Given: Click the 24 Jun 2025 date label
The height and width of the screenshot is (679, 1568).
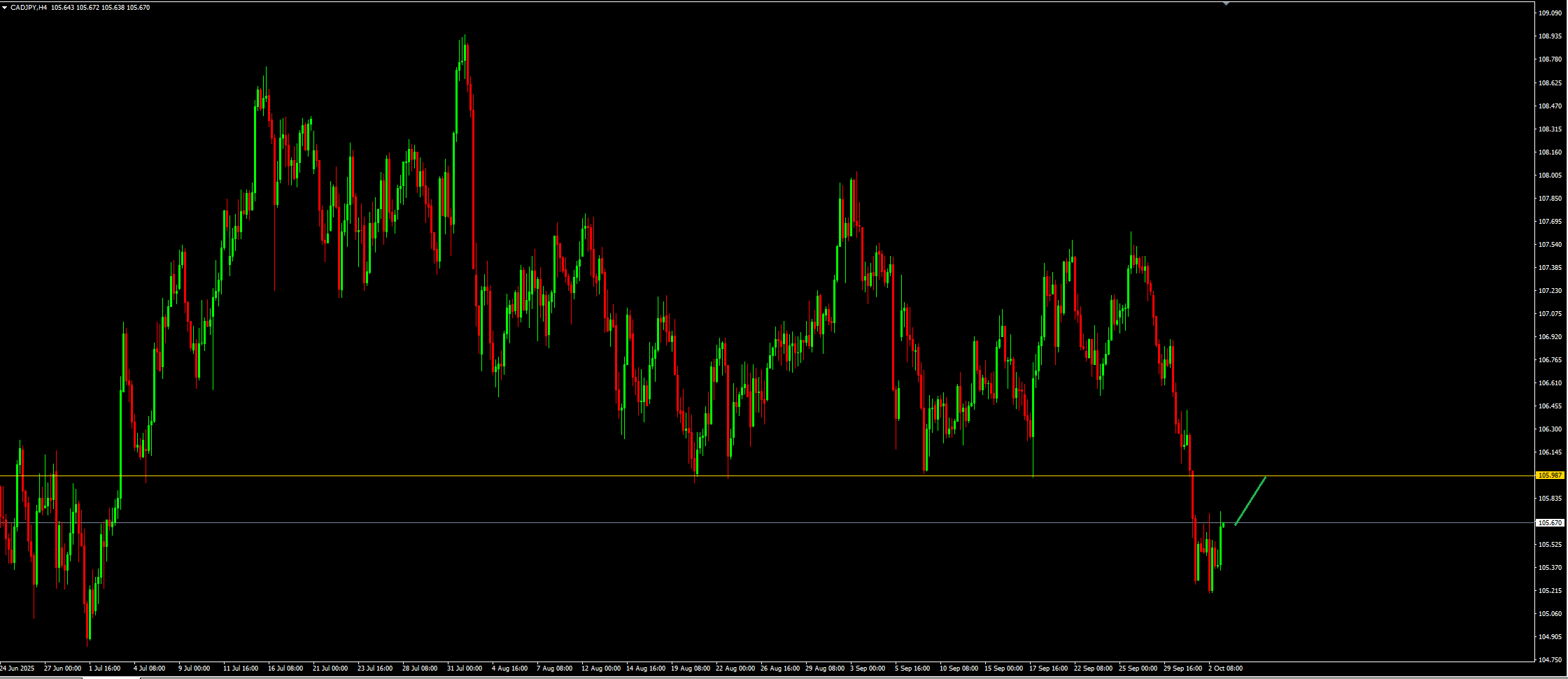Looking at the screenshot, I should 17,668.
